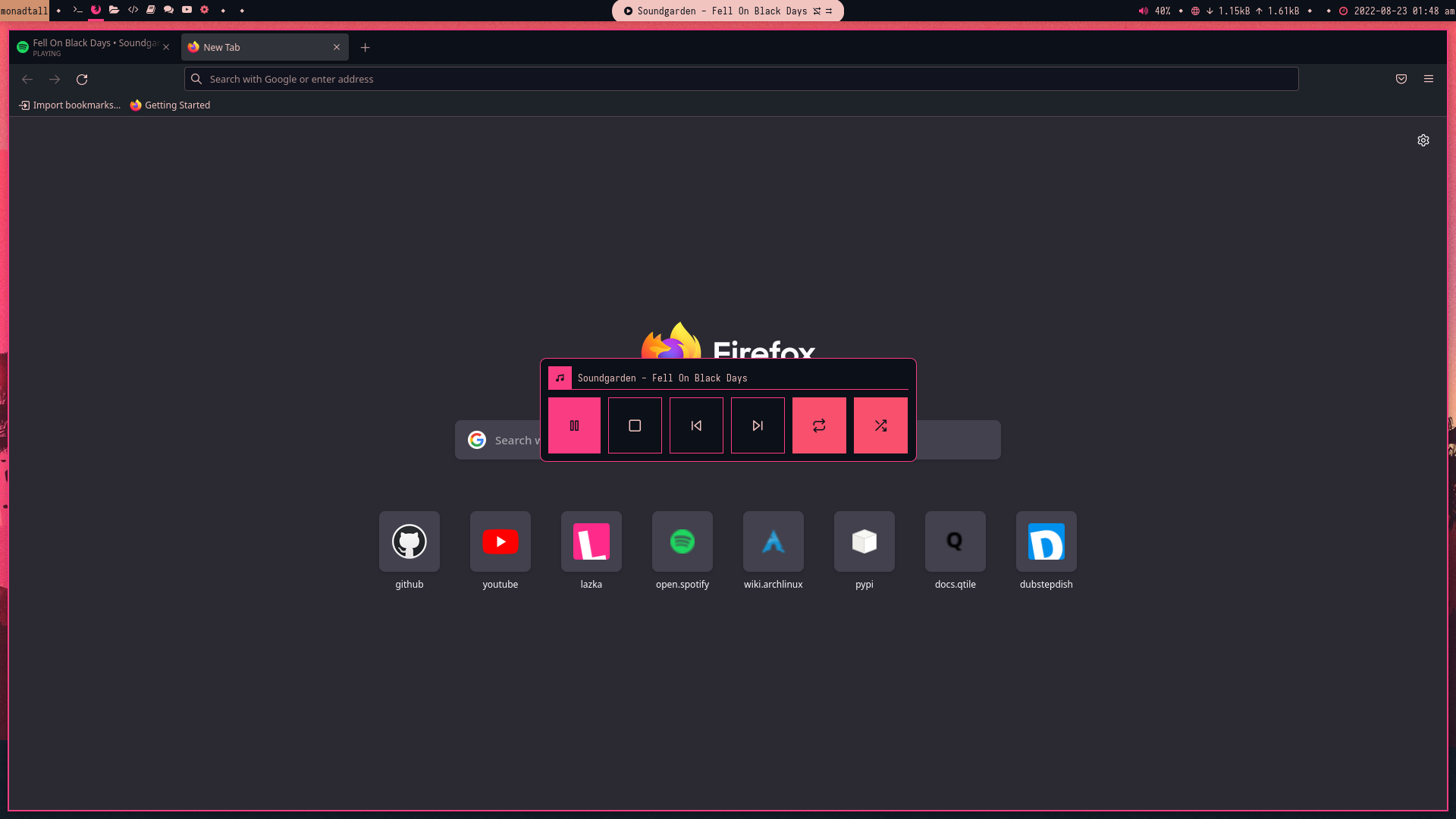This screenshot has width=1456, height=819.
Task: Toggle shuffle mode in the music popup
Action: click(x=880, y=425)
